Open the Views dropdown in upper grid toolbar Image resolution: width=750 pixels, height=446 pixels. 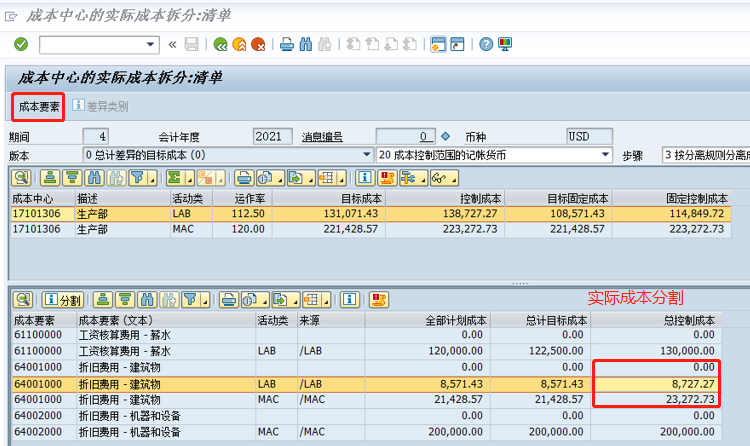coord(270,178)
